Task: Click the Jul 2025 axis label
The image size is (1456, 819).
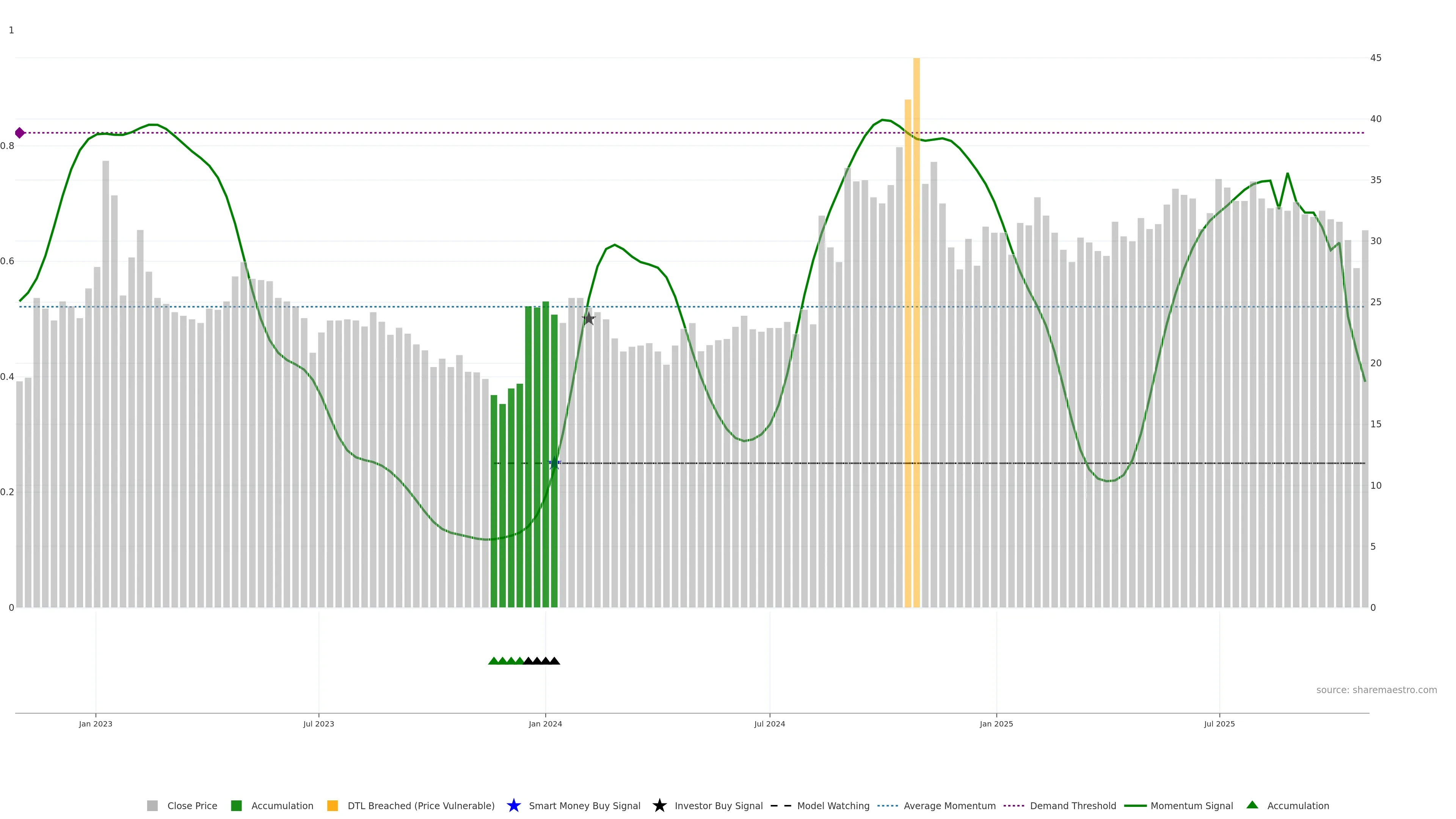Action: (x=1219, y=724)
